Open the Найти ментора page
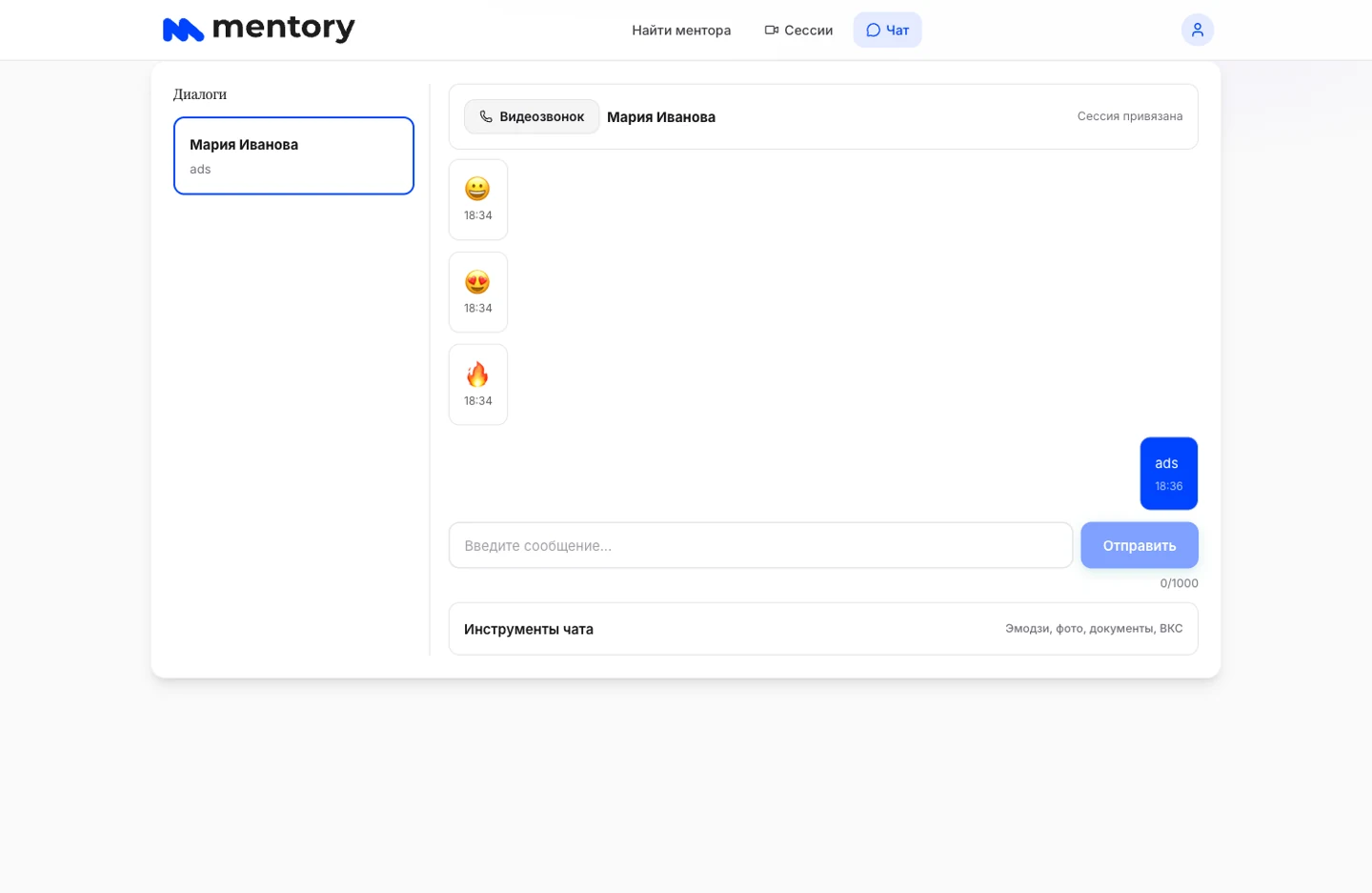The height and width of the screenshot is (893, 1372). 681,30
